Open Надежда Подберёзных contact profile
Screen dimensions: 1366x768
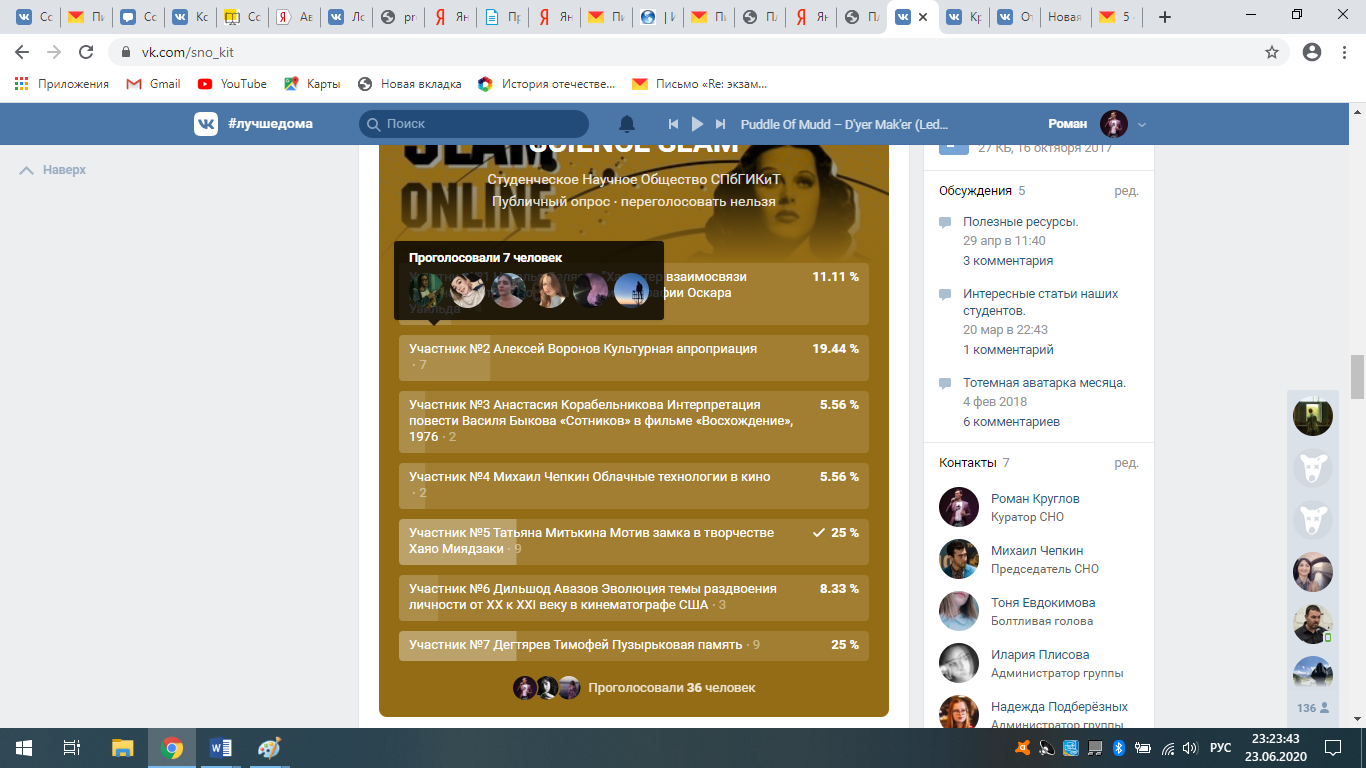click(1059, 707)
